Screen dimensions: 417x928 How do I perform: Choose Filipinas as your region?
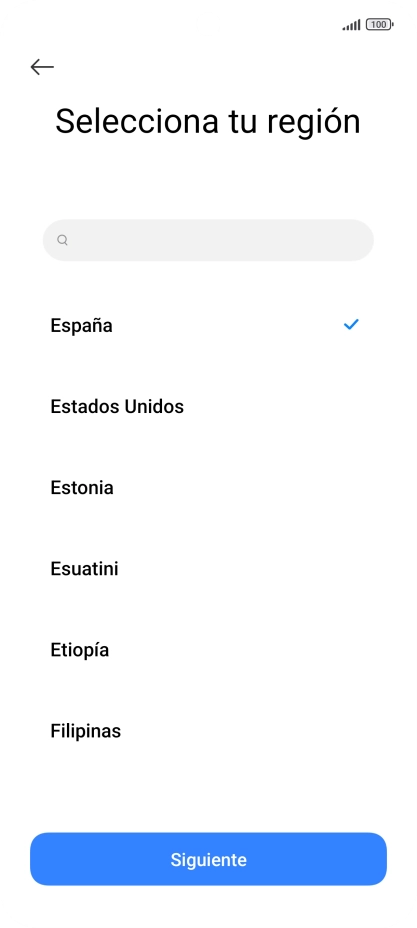click(x=208, y=730)
